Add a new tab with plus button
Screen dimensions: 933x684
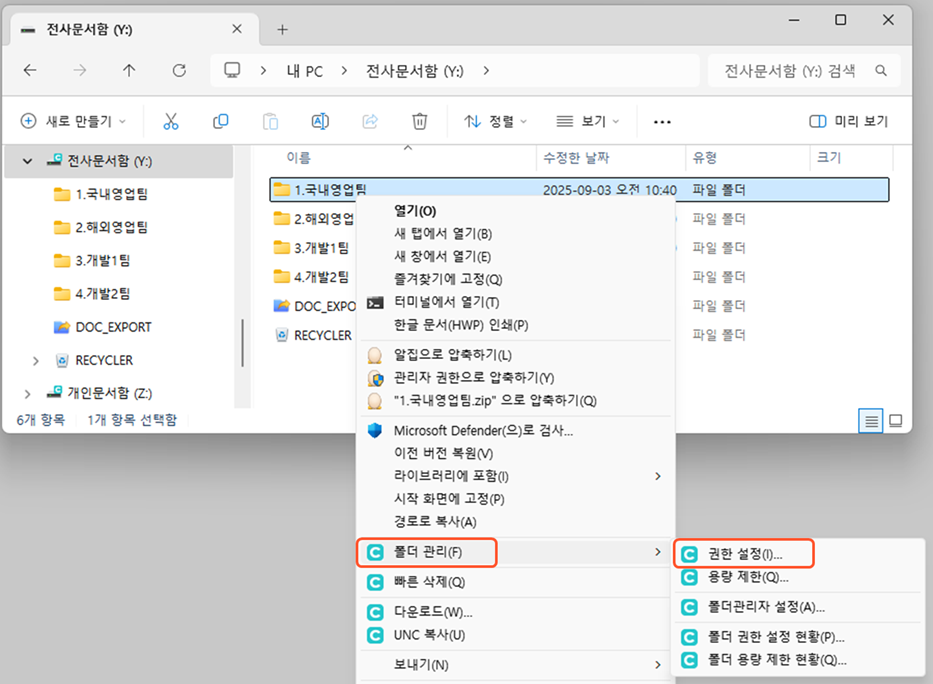pyautogui.click(x=282, y=30)
